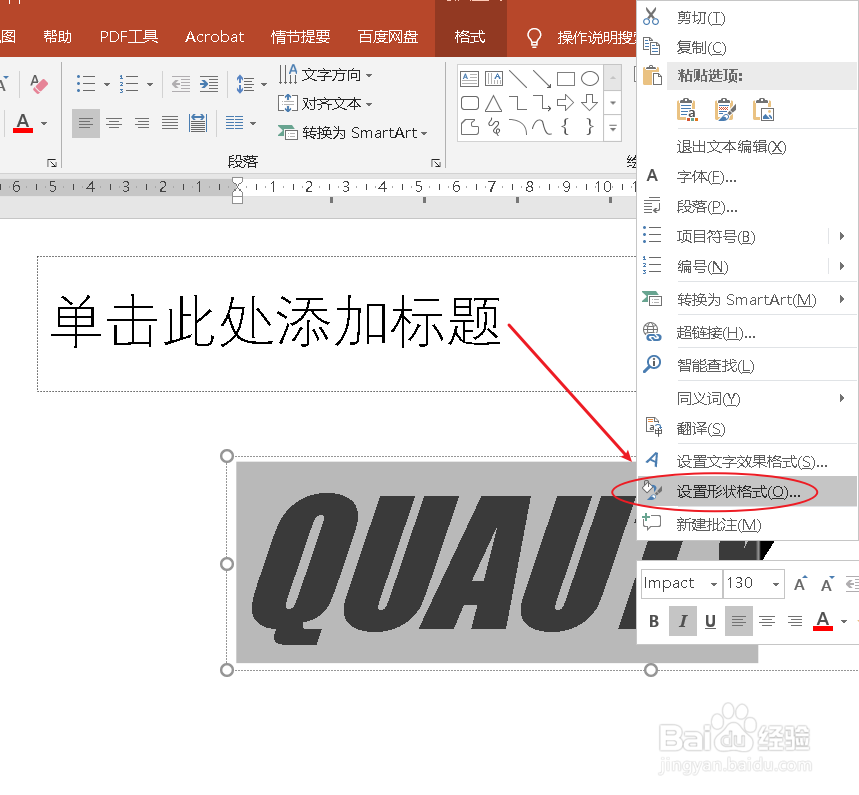The width and height of the screenshot is (859, 795).
Task: Toggle bold formatting in the mini toolbar
Action: pos(653,620)
